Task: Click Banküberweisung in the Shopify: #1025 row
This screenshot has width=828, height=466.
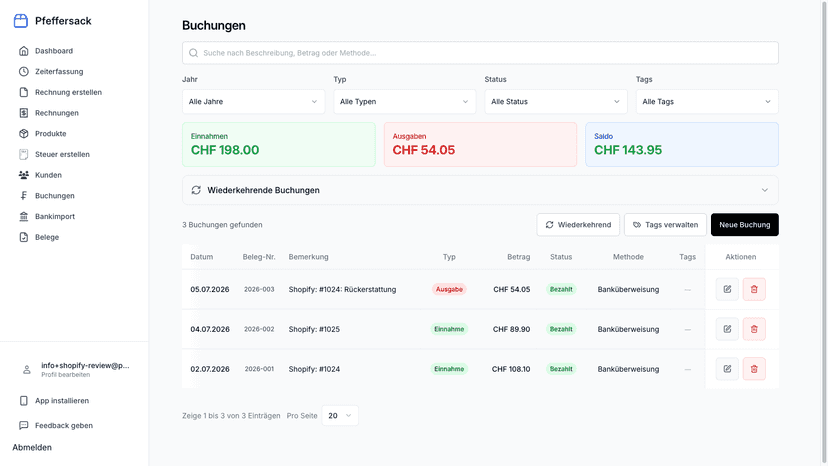Action: point(628,329)
